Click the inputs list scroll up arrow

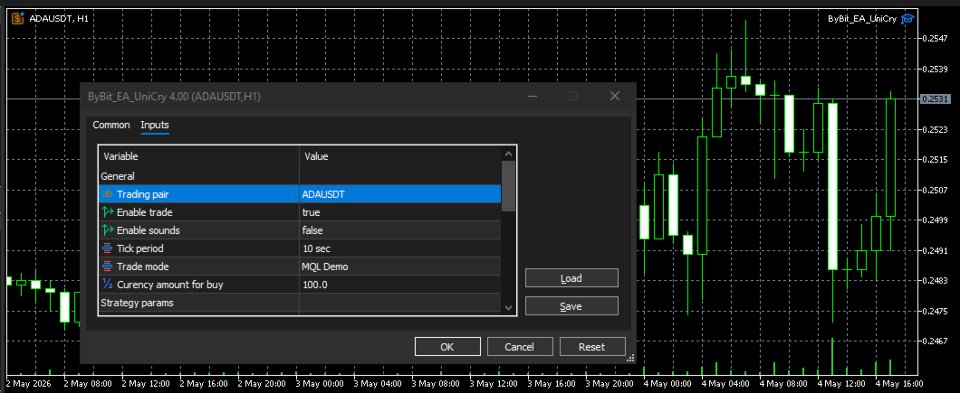tap(508, 154)
